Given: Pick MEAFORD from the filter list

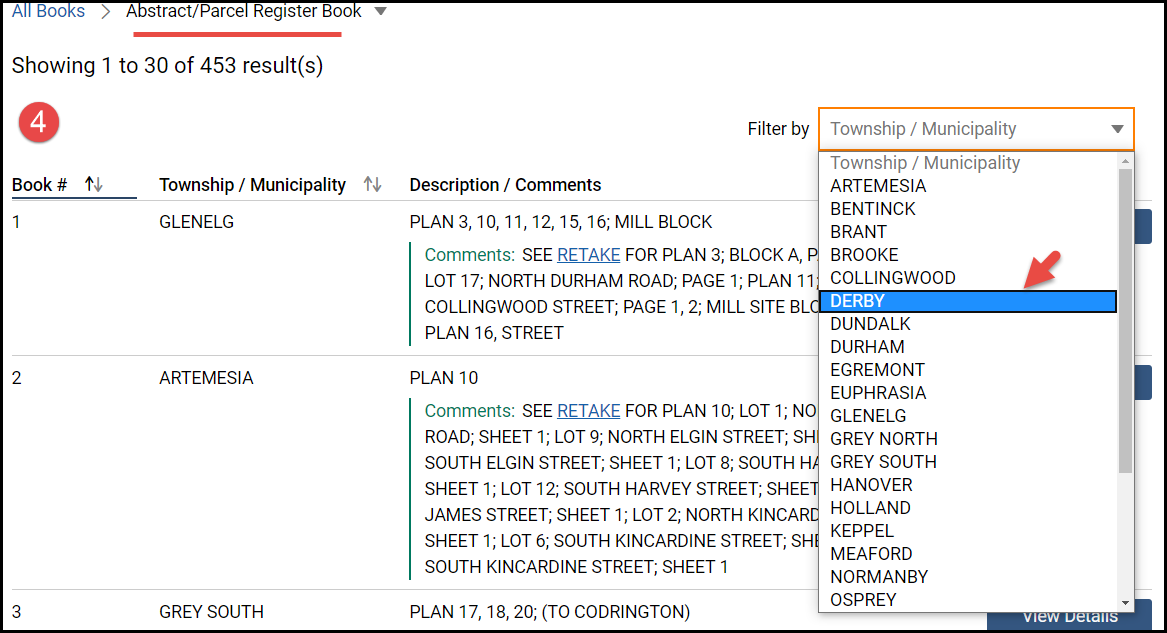Looking at the screenshot, I should coord(871,554).
